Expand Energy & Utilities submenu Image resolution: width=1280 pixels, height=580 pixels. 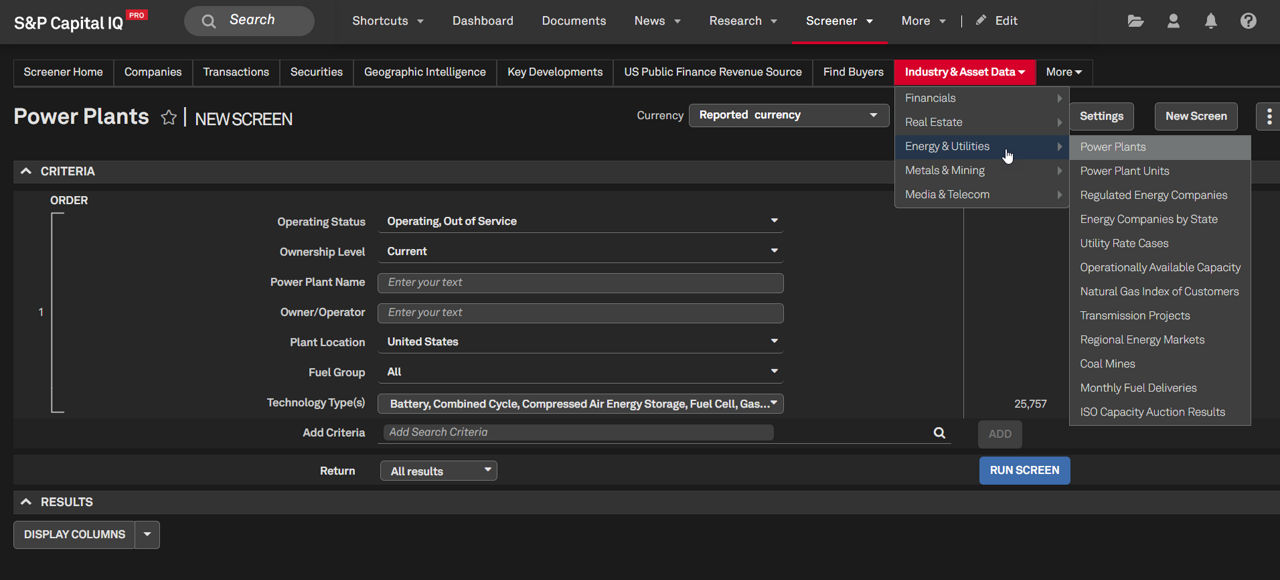982,146
